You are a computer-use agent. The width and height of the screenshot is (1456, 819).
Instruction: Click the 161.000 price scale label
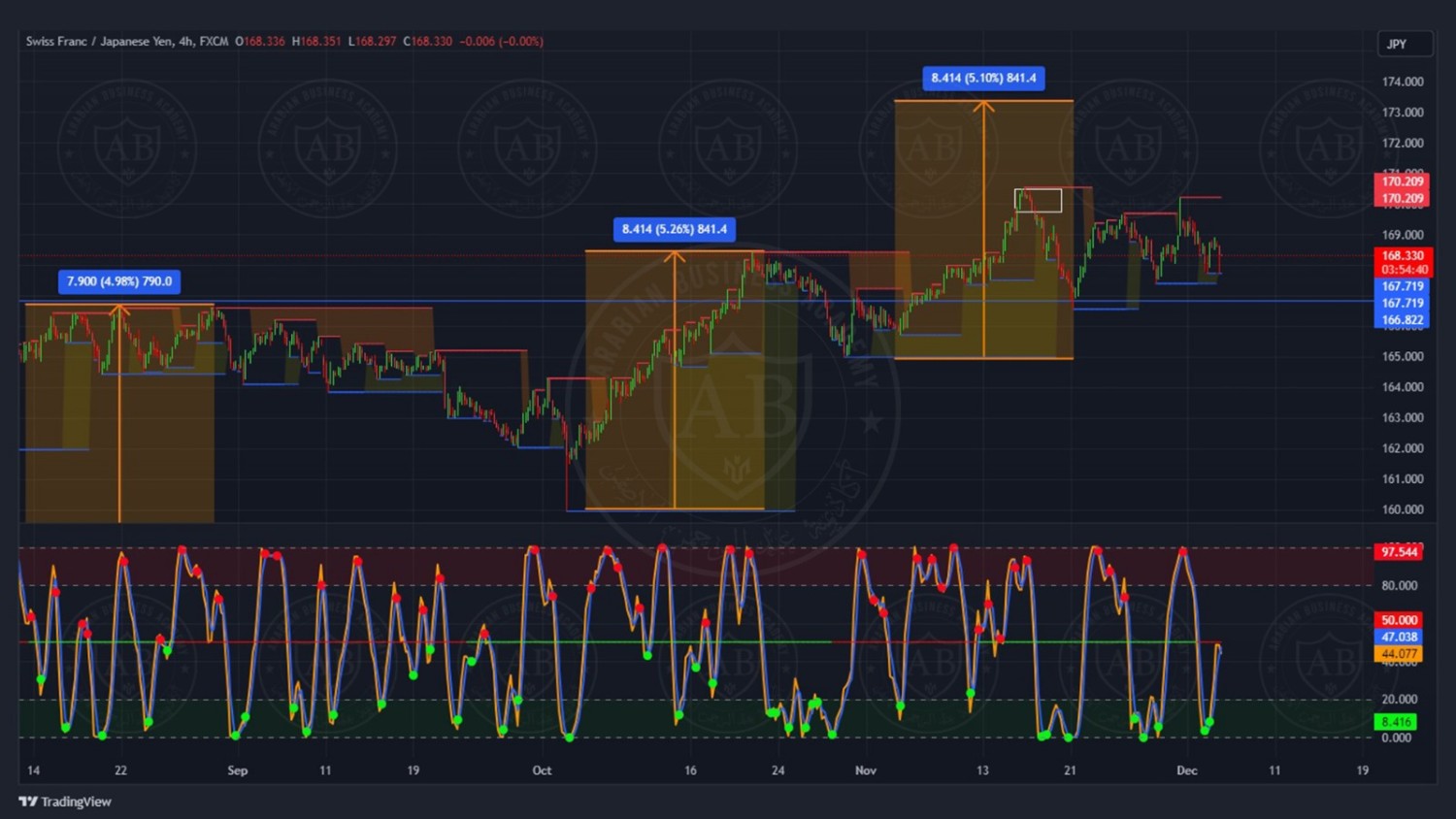click(x=1403, y=479)
